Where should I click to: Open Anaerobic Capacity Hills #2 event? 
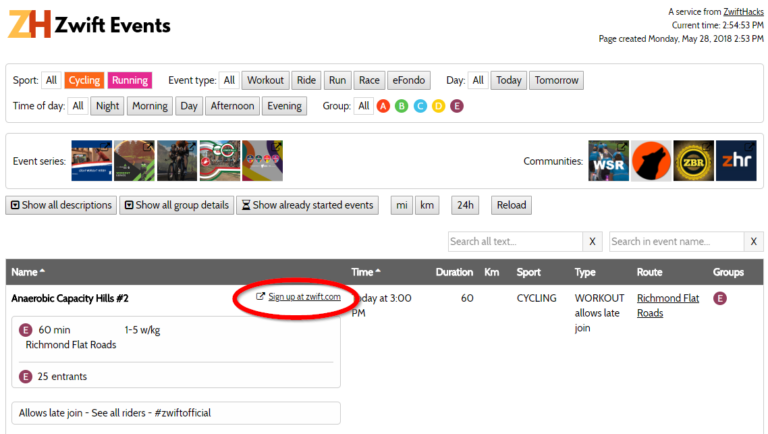[70, 298]
